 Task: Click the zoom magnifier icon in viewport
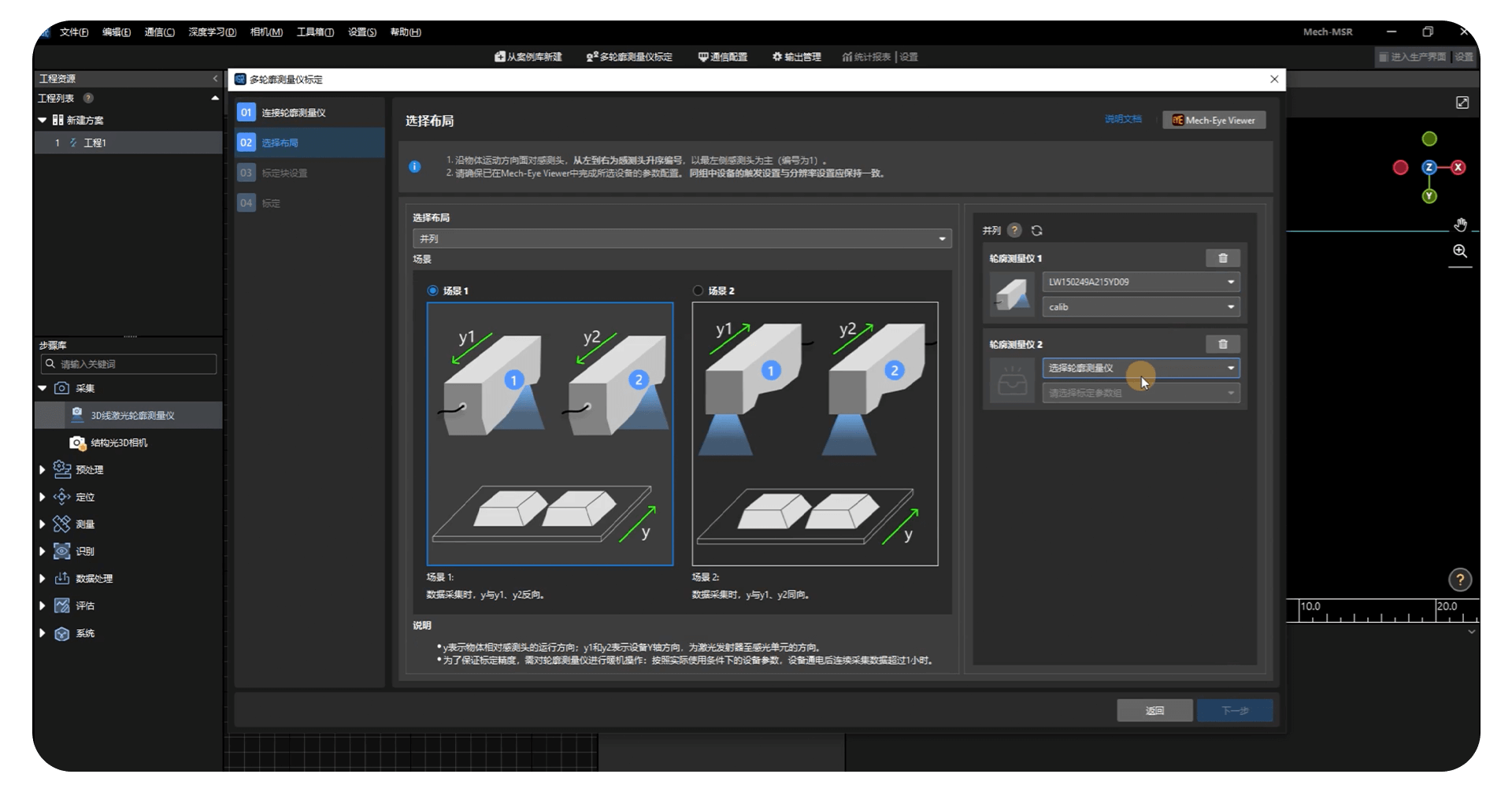click(x=1460, y=251)
